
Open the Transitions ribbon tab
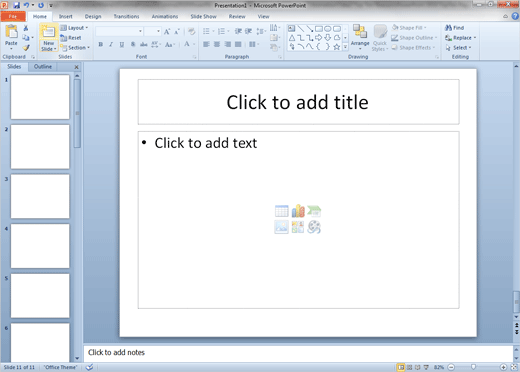126,16
